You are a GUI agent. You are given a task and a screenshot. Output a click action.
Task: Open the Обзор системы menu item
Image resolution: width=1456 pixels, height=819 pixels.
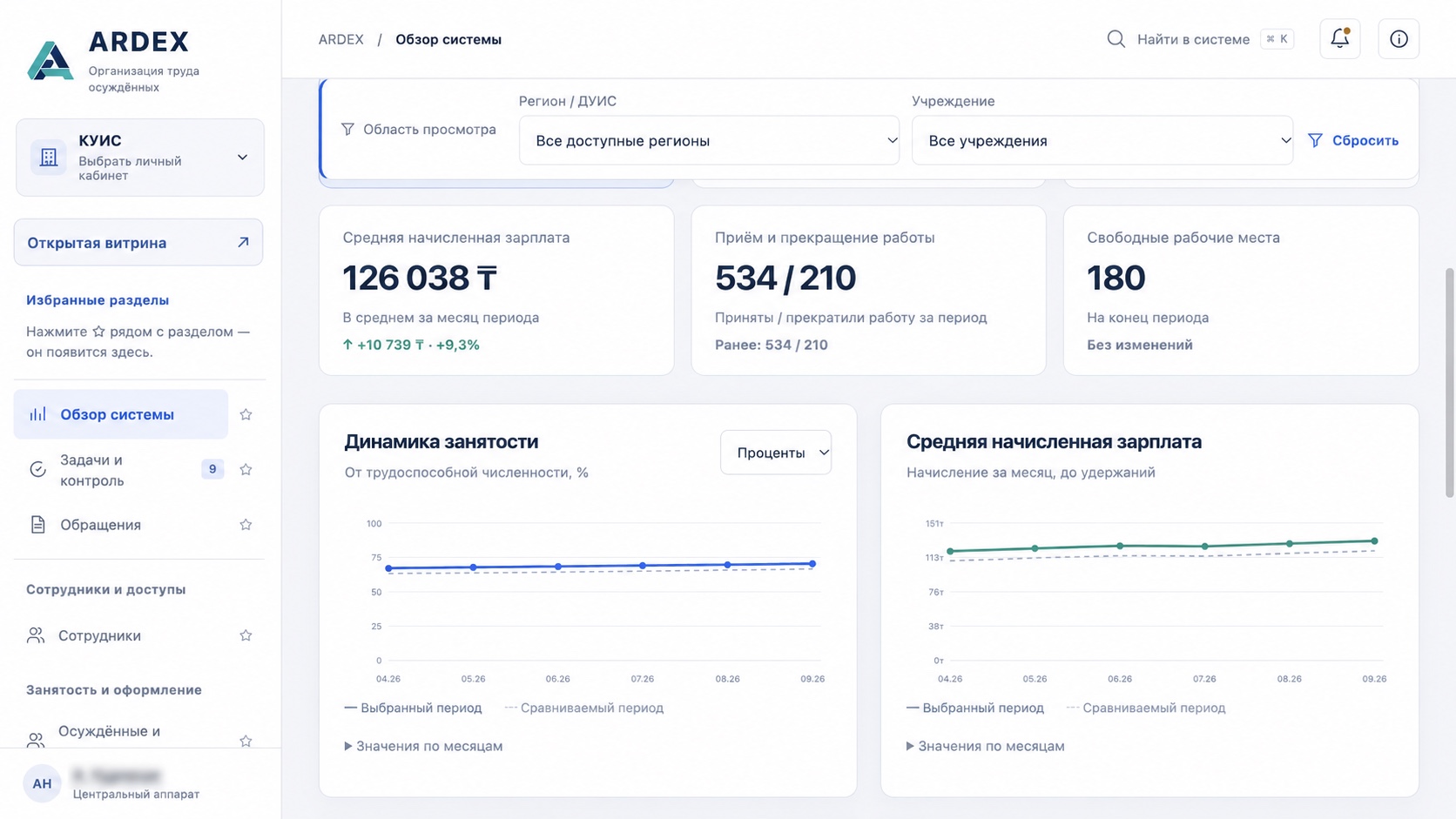(x=121, y=414)
